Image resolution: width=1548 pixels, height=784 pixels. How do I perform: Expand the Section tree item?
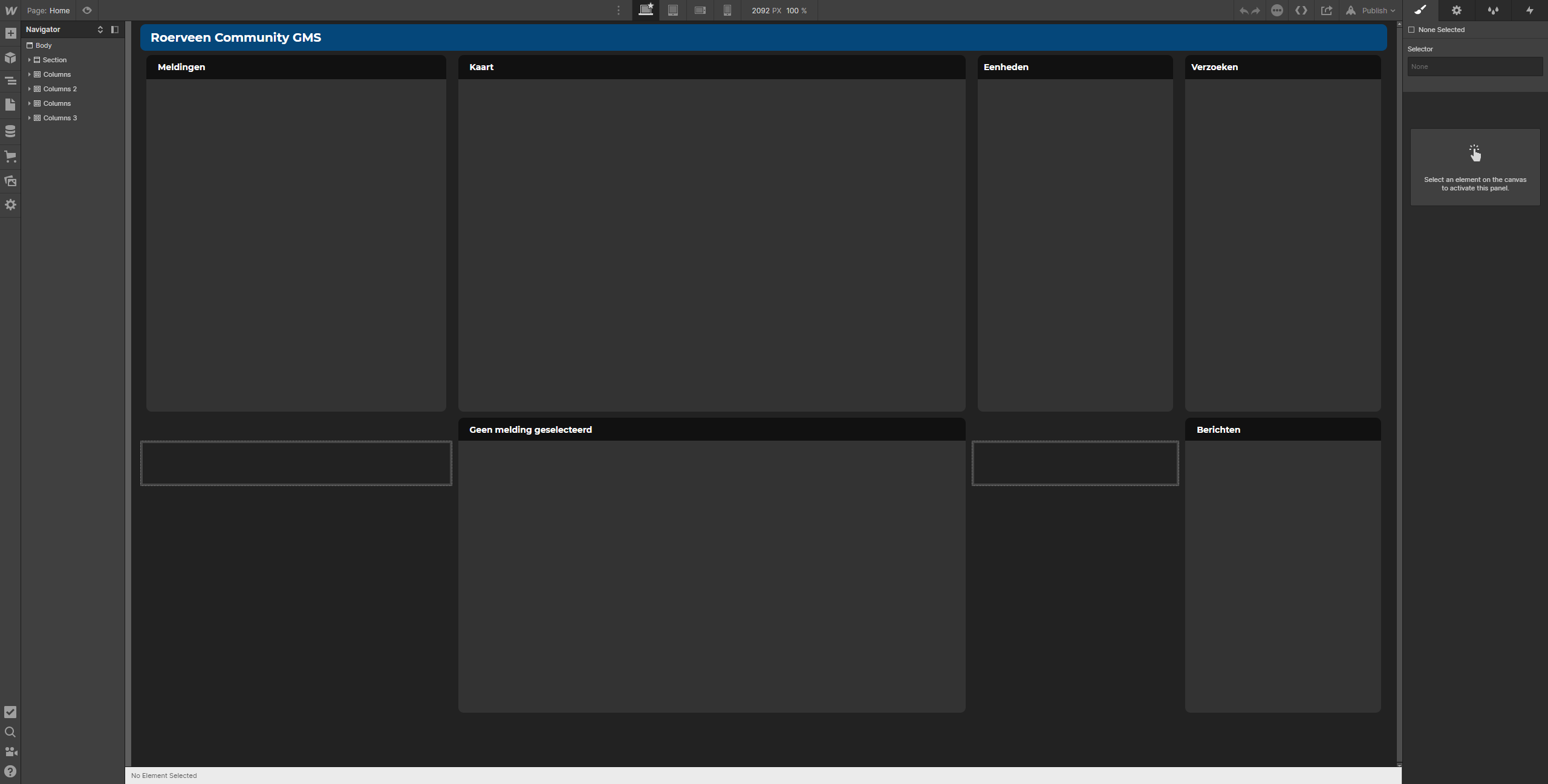(x=29, y=60)
